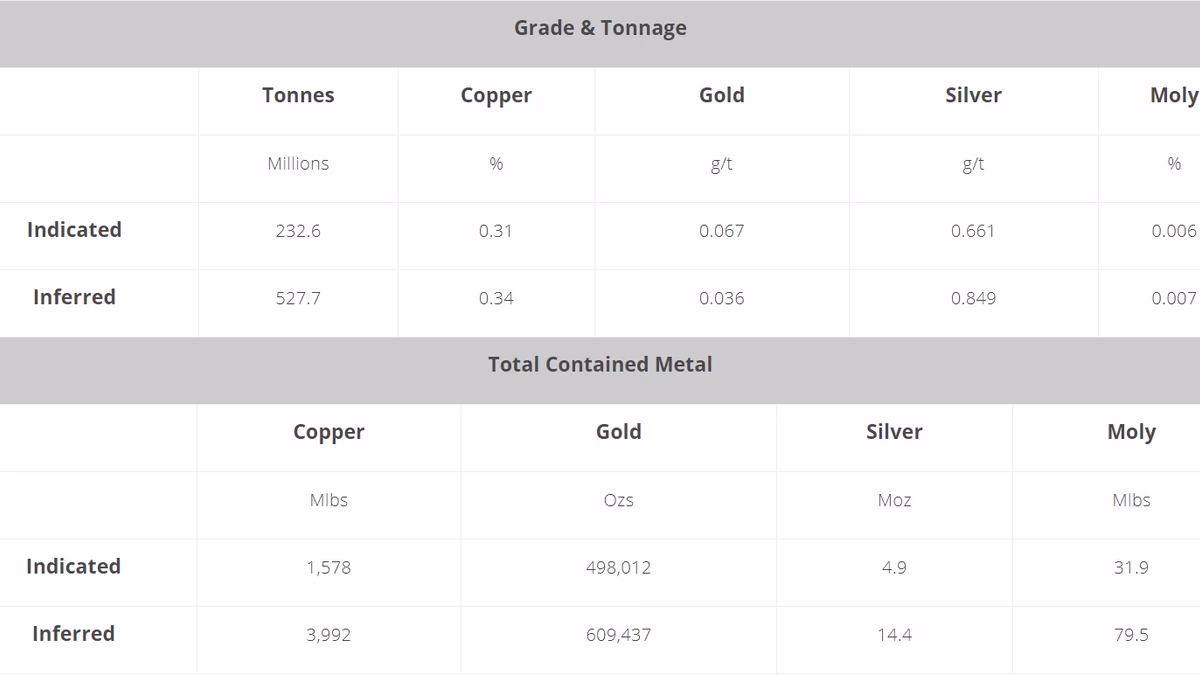Screen dimensions: 1200x675
Task: Click the Inferred tonnes value 527.7
Action: coord(298,298)
